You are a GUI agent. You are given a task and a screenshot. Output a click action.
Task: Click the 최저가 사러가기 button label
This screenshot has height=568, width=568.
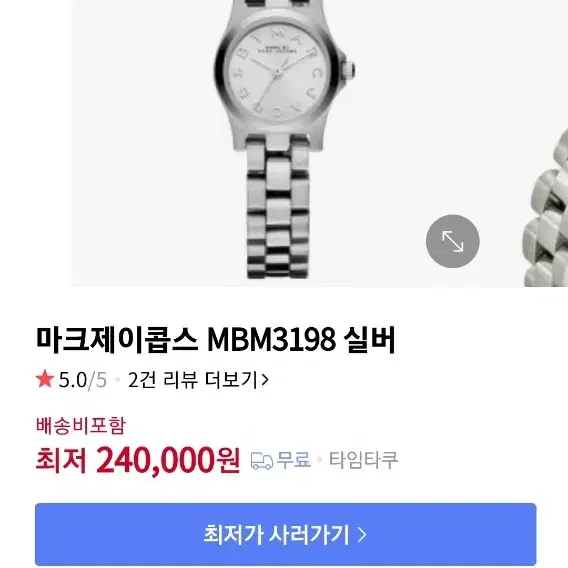(x=276, y=534)
